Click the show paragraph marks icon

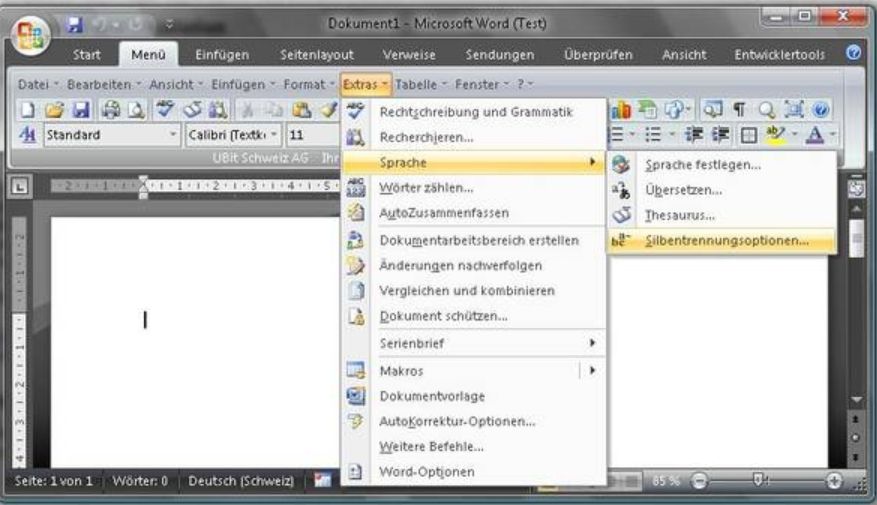click(739, 110)
